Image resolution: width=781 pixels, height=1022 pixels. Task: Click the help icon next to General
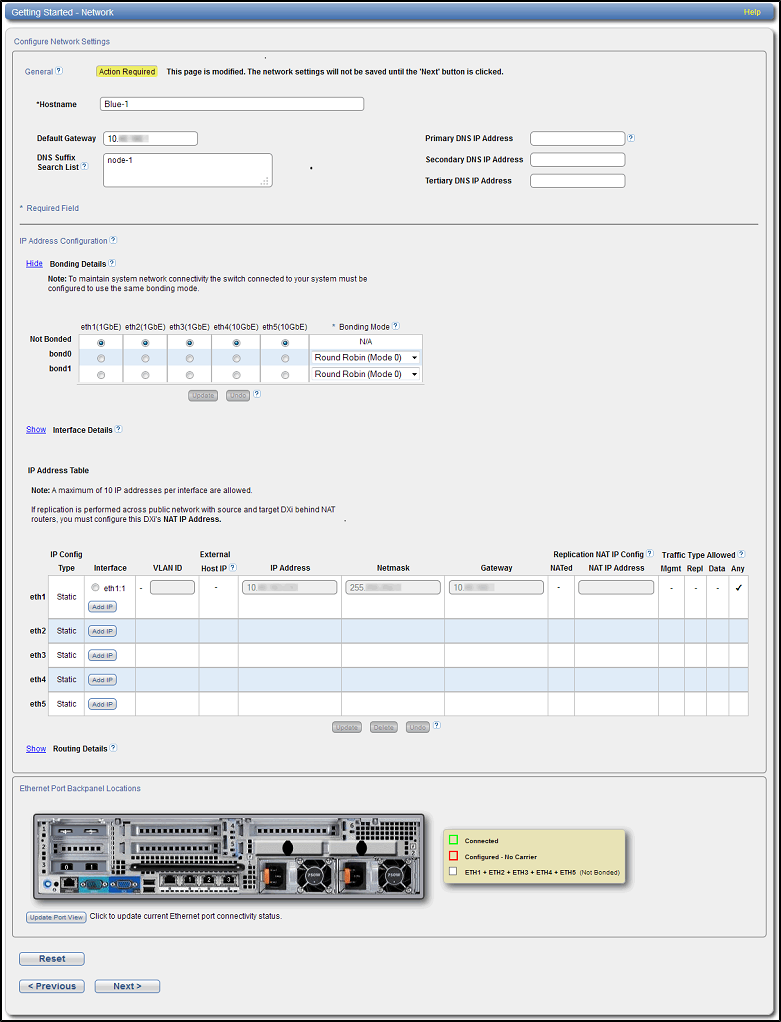point(59,71)
